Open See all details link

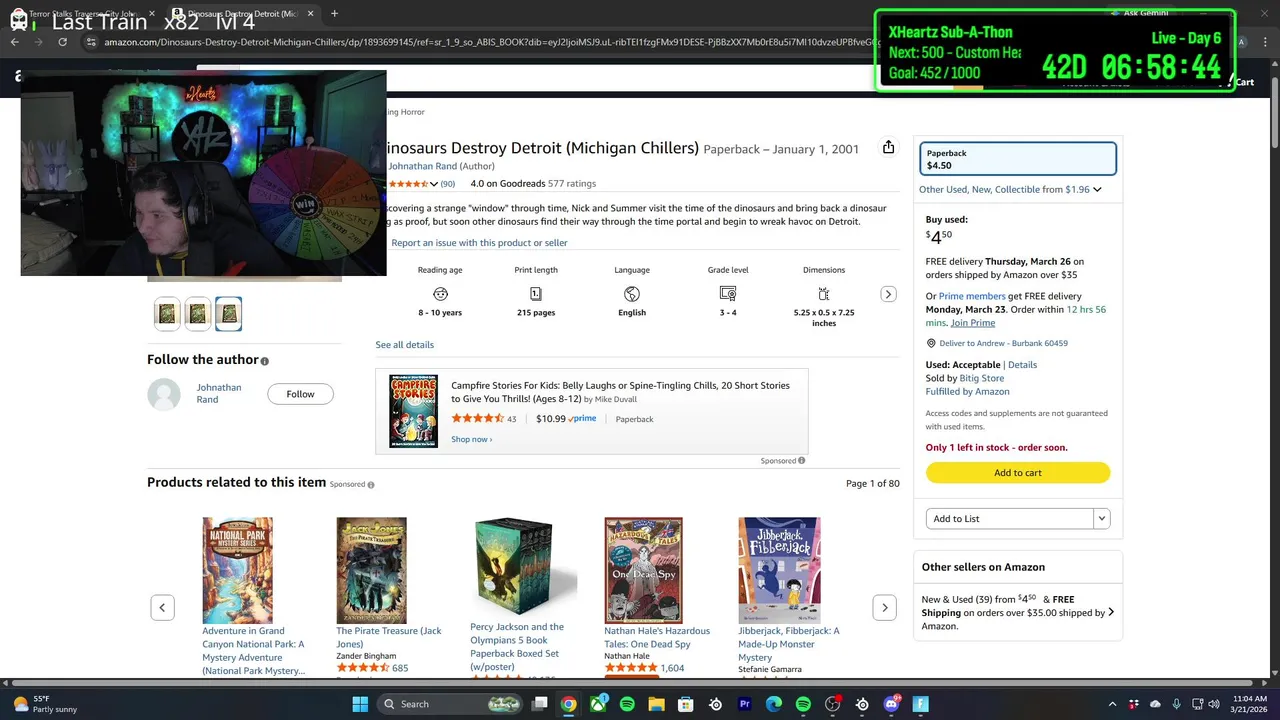click(404, 345)
